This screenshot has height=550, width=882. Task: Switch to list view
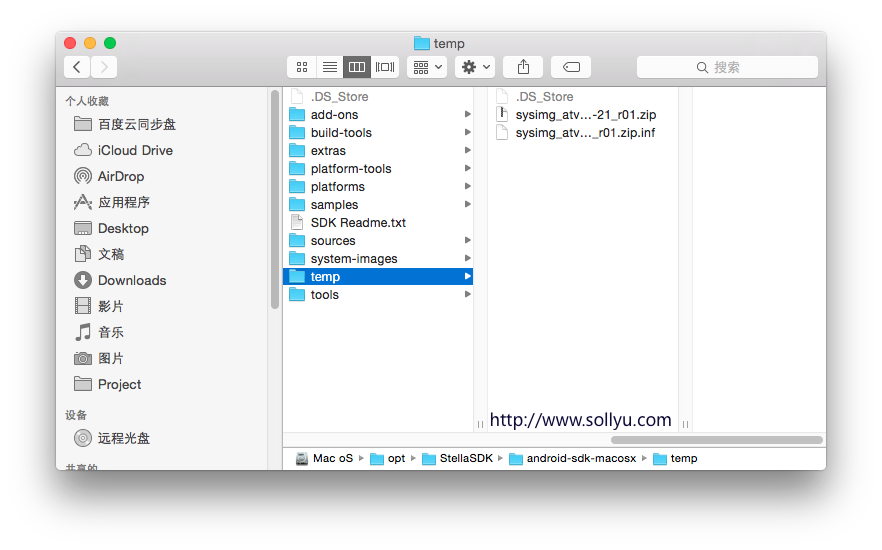[330, 67]
